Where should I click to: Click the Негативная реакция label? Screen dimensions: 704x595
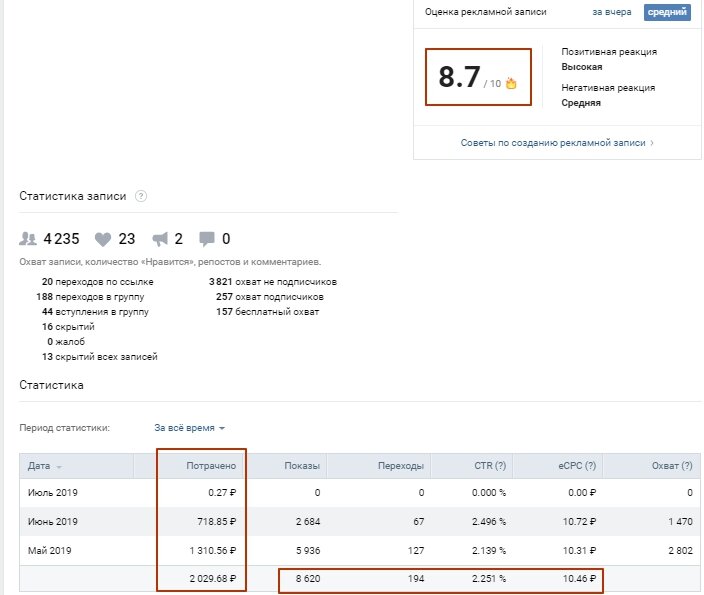608,88
